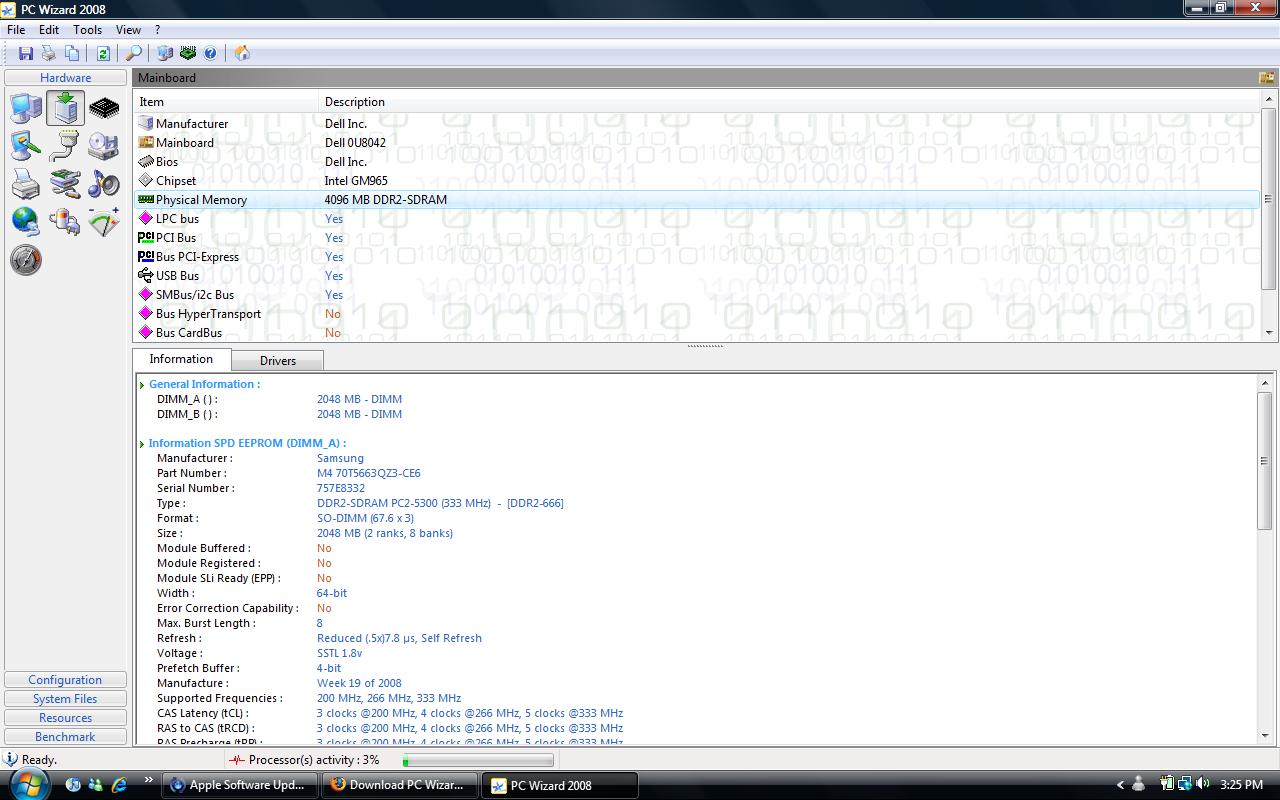
Task: Click the icon at Mainboard header's right
Action: [x=1266, y=77]
